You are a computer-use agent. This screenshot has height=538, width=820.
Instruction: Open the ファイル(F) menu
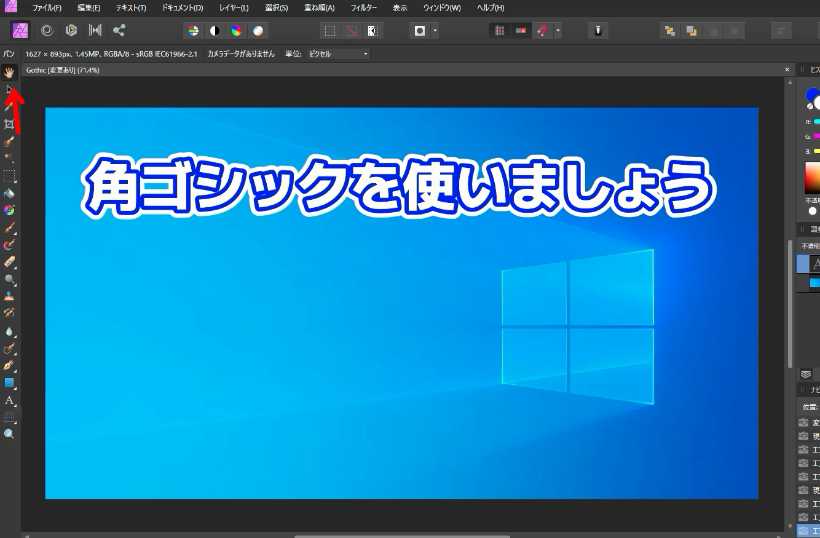point(47,8)
